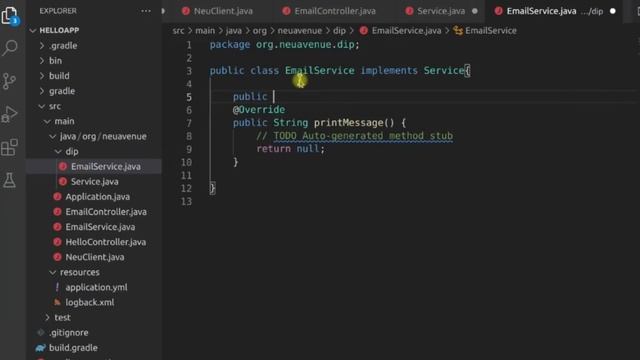640x360 pixels.
Task: Open the .gitignore file
Action: point(69,333)
